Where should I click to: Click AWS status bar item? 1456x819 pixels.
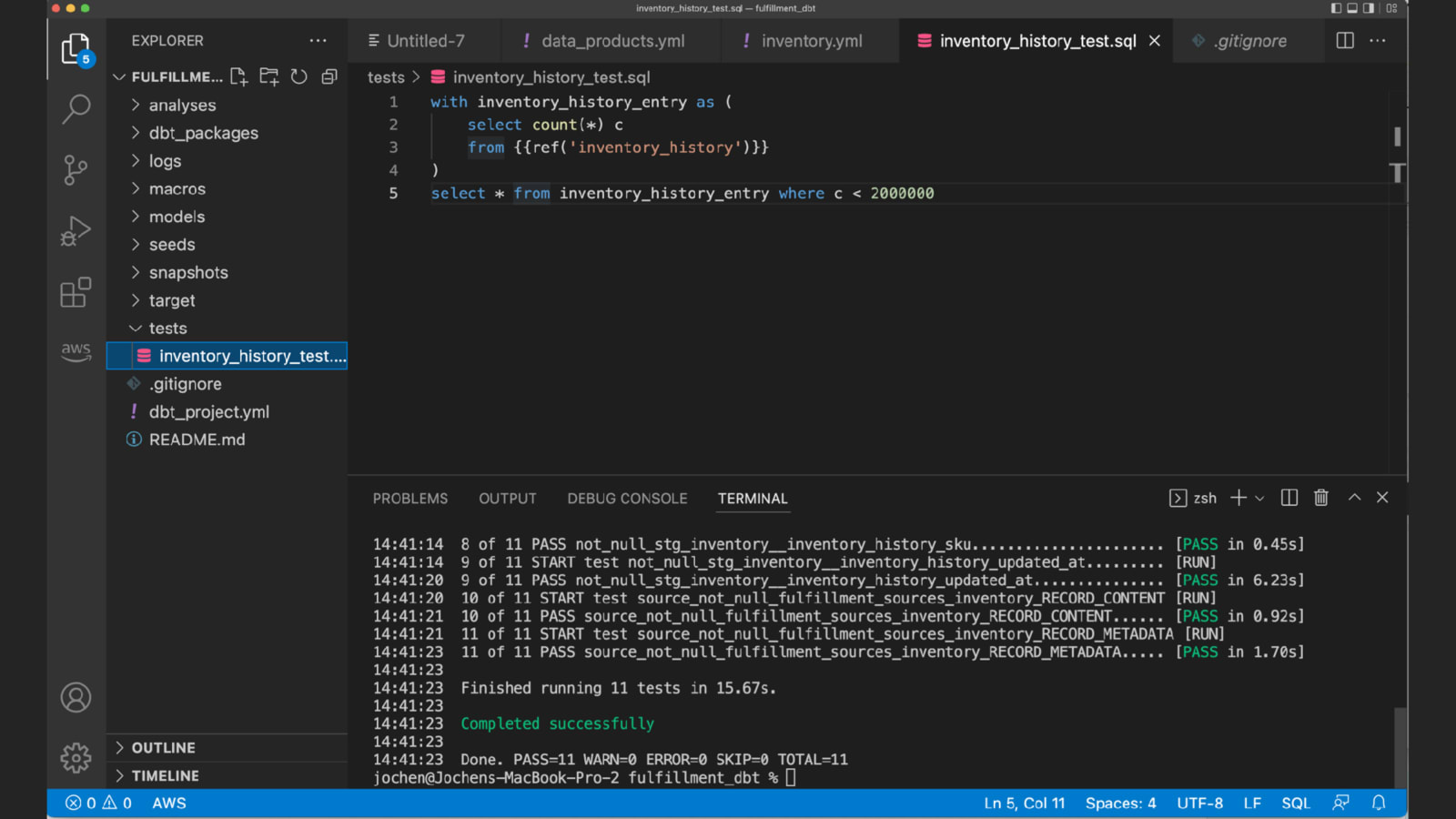pos(169,803)
